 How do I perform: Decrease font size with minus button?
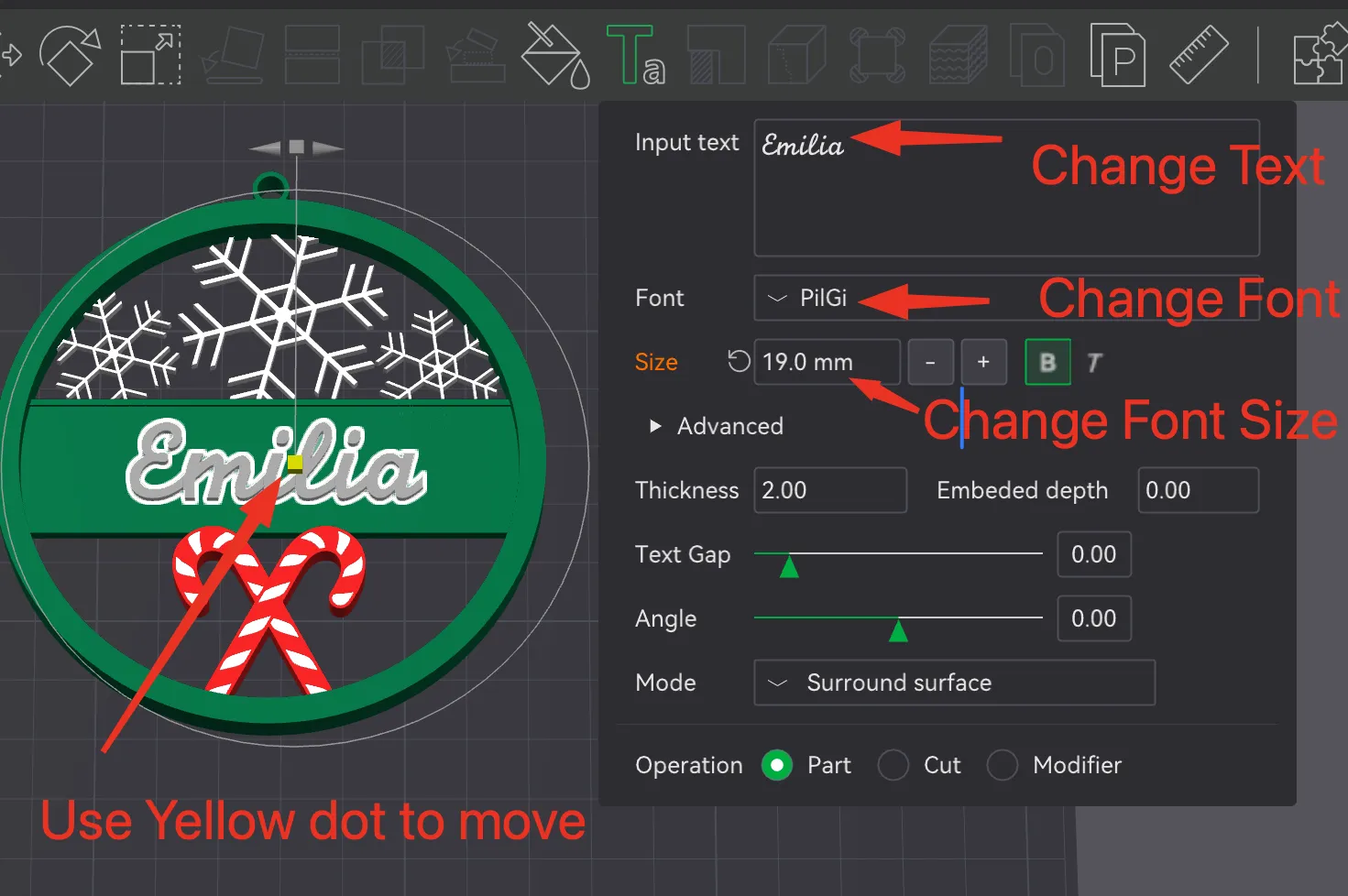click(x=930, y=362)
